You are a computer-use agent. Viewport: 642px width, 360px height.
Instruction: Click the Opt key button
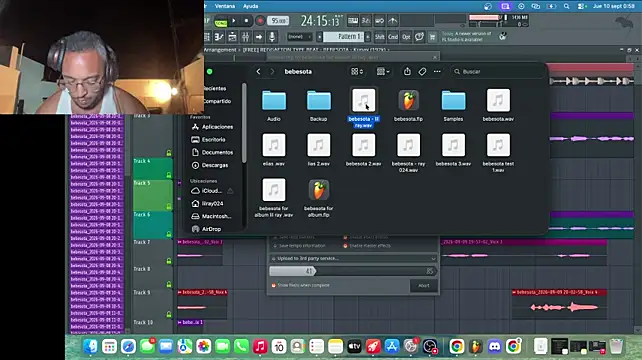pos(406,37)
